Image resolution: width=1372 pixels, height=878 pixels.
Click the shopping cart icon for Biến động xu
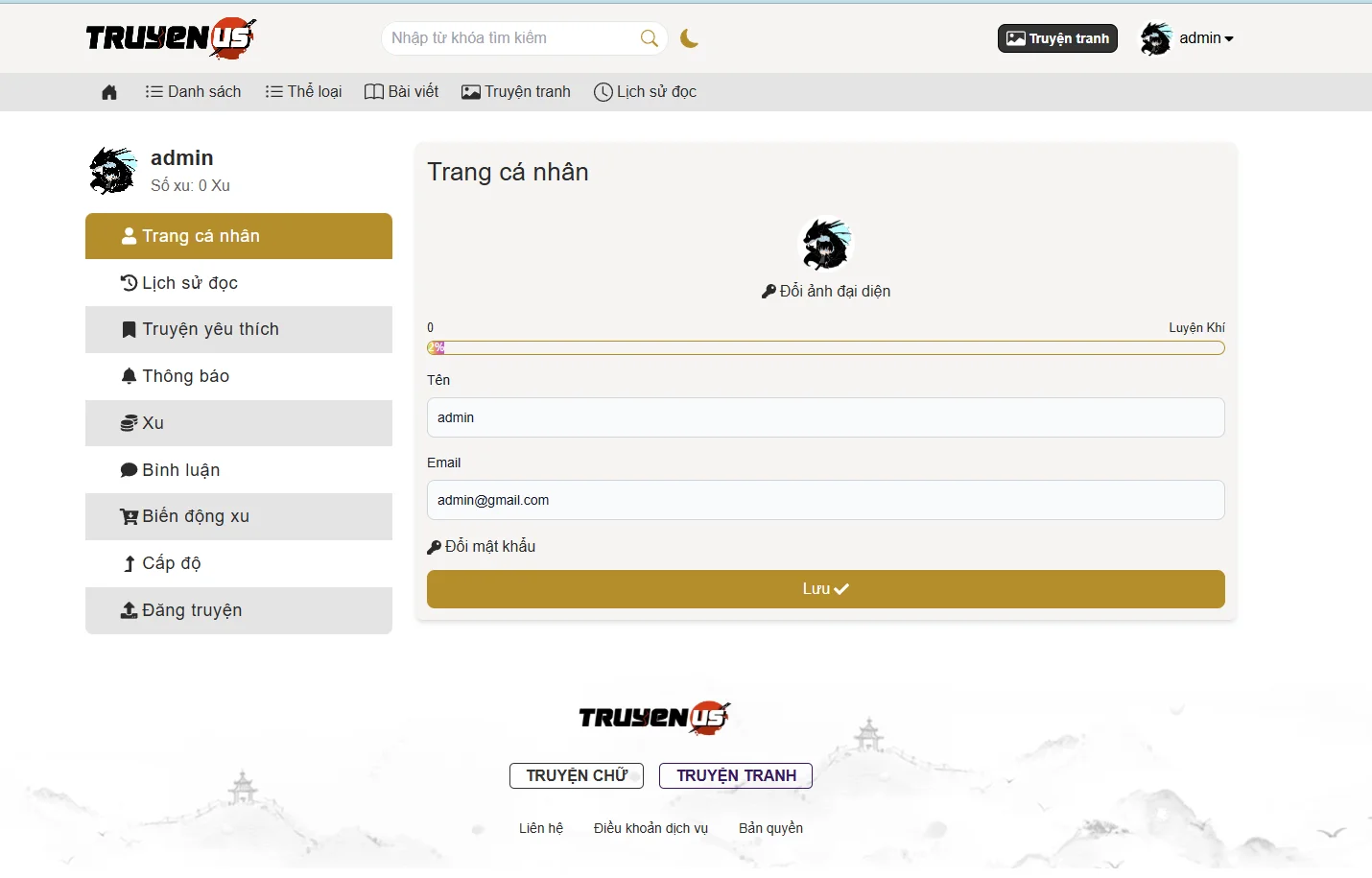point(130,516)
